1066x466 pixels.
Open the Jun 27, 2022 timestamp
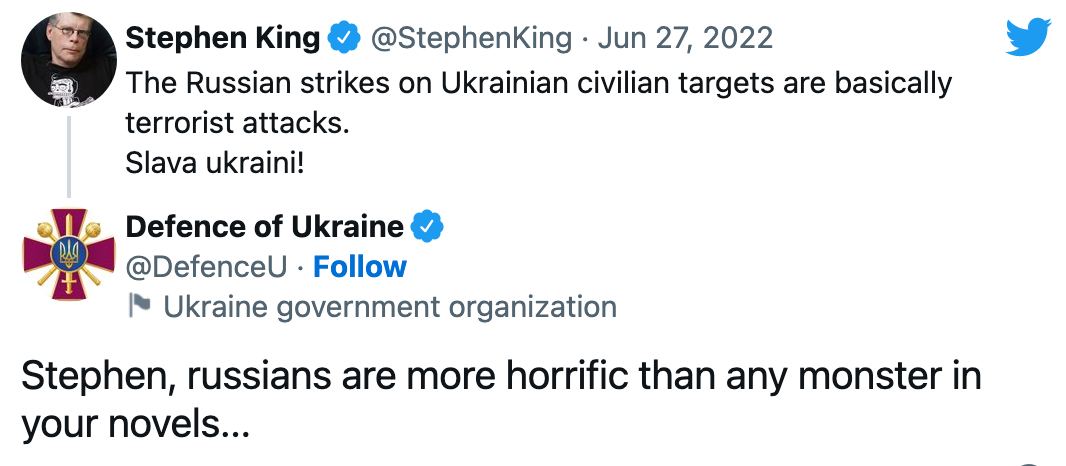(685, 39)
